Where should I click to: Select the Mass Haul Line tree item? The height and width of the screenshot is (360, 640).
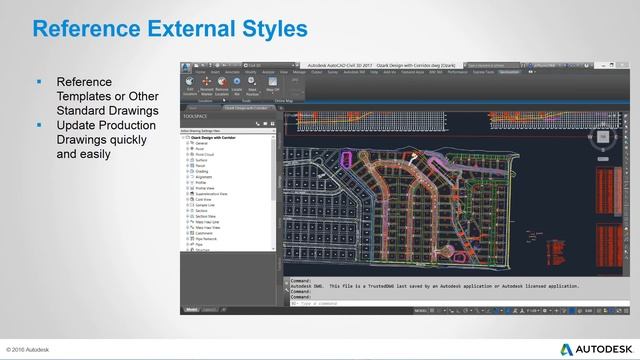207,222
